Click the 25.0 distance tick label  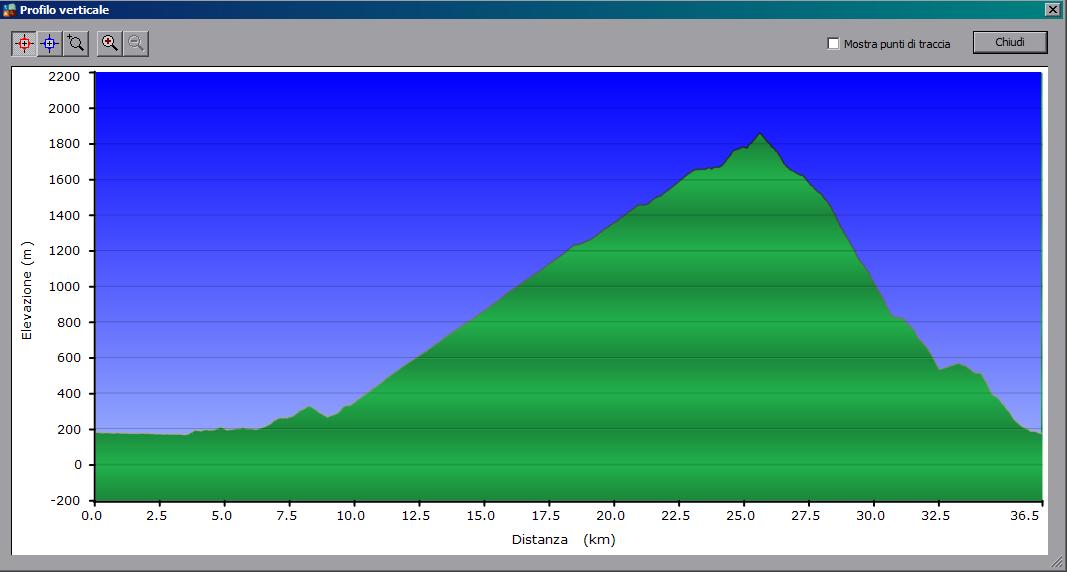(740, 516)
